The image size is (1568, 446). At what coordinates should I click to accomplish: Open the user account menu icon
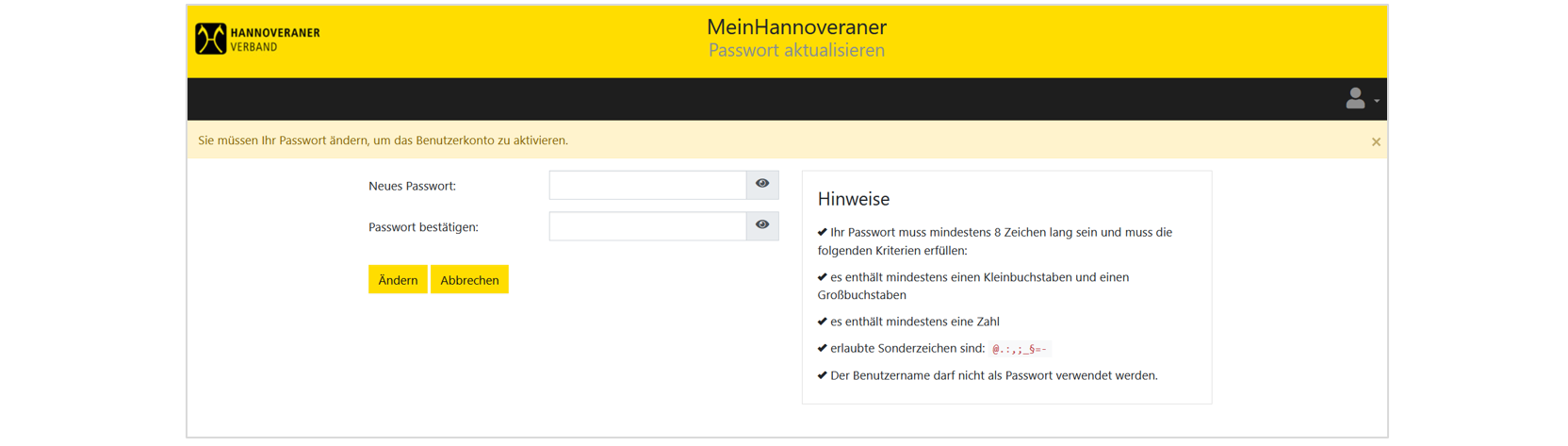click(x=1355, y=98)
